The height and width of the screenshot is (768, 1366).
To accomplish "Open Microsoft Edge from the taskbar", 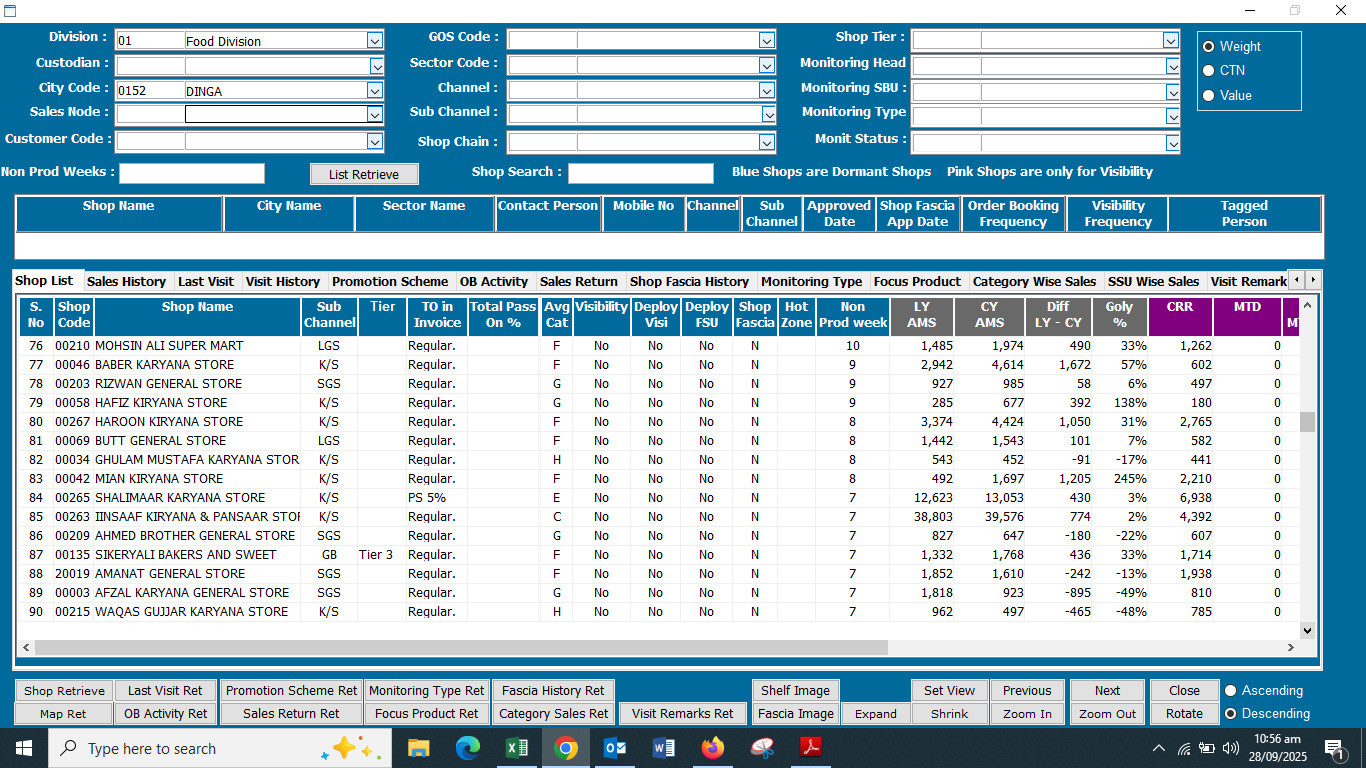I will pos(468,748).
